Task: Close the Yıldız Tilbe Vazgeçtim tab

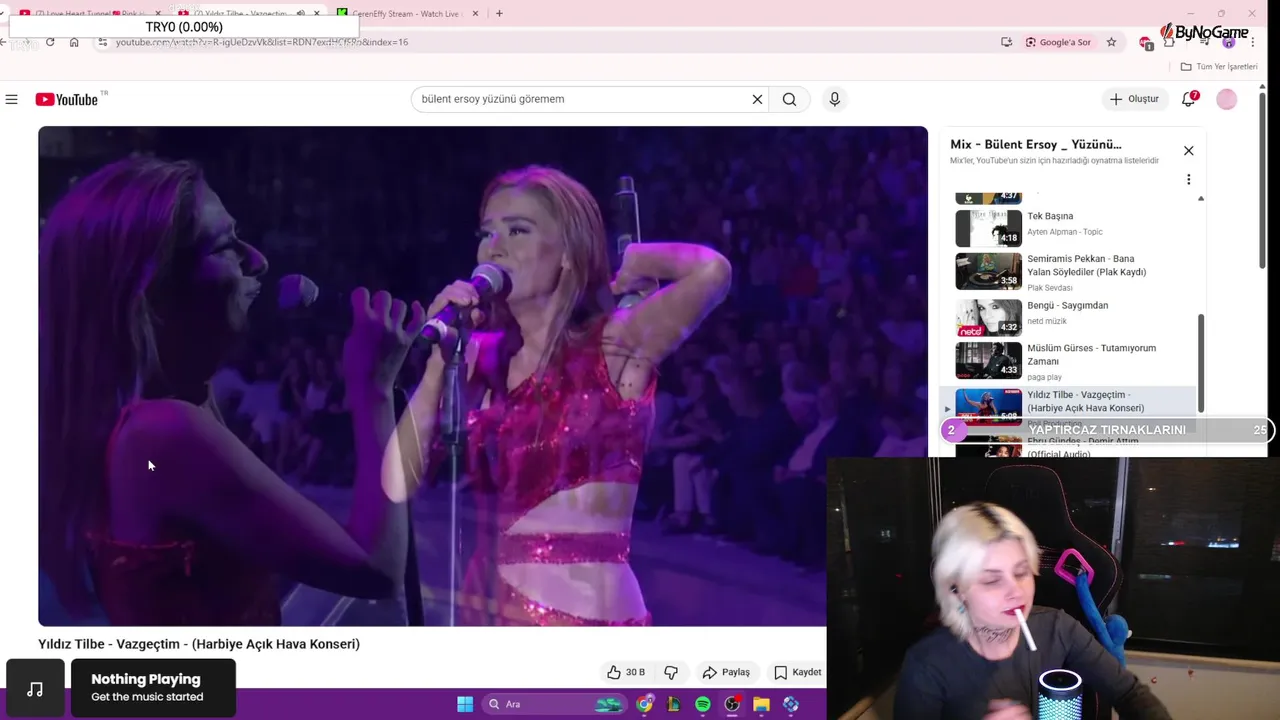Action: (317, 13)
